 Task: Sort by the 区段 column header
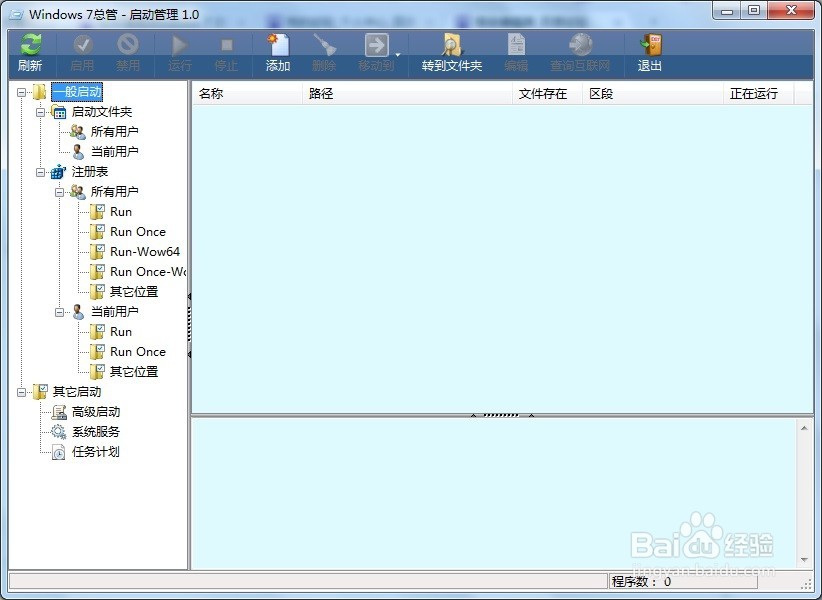[x=653, y=93]
